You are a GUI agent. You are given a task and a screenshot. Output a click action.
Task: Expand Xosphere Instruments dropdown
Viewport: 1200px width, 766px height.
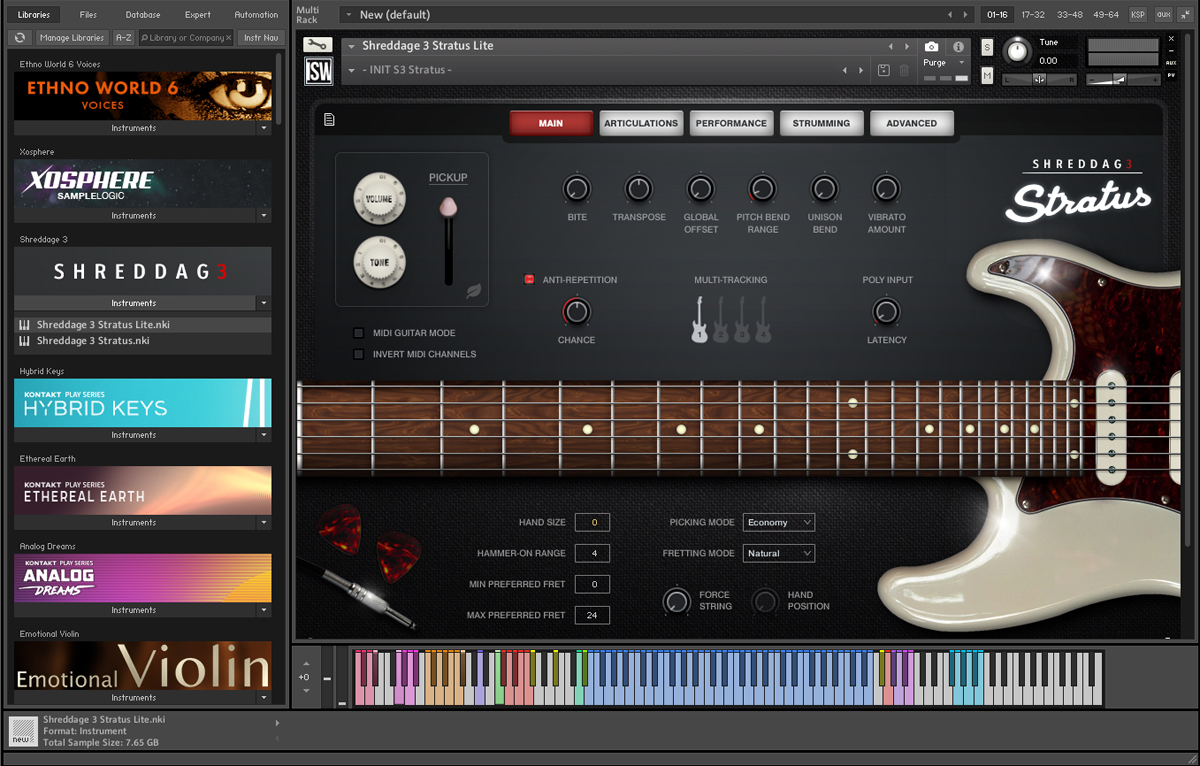coord(265,216)
